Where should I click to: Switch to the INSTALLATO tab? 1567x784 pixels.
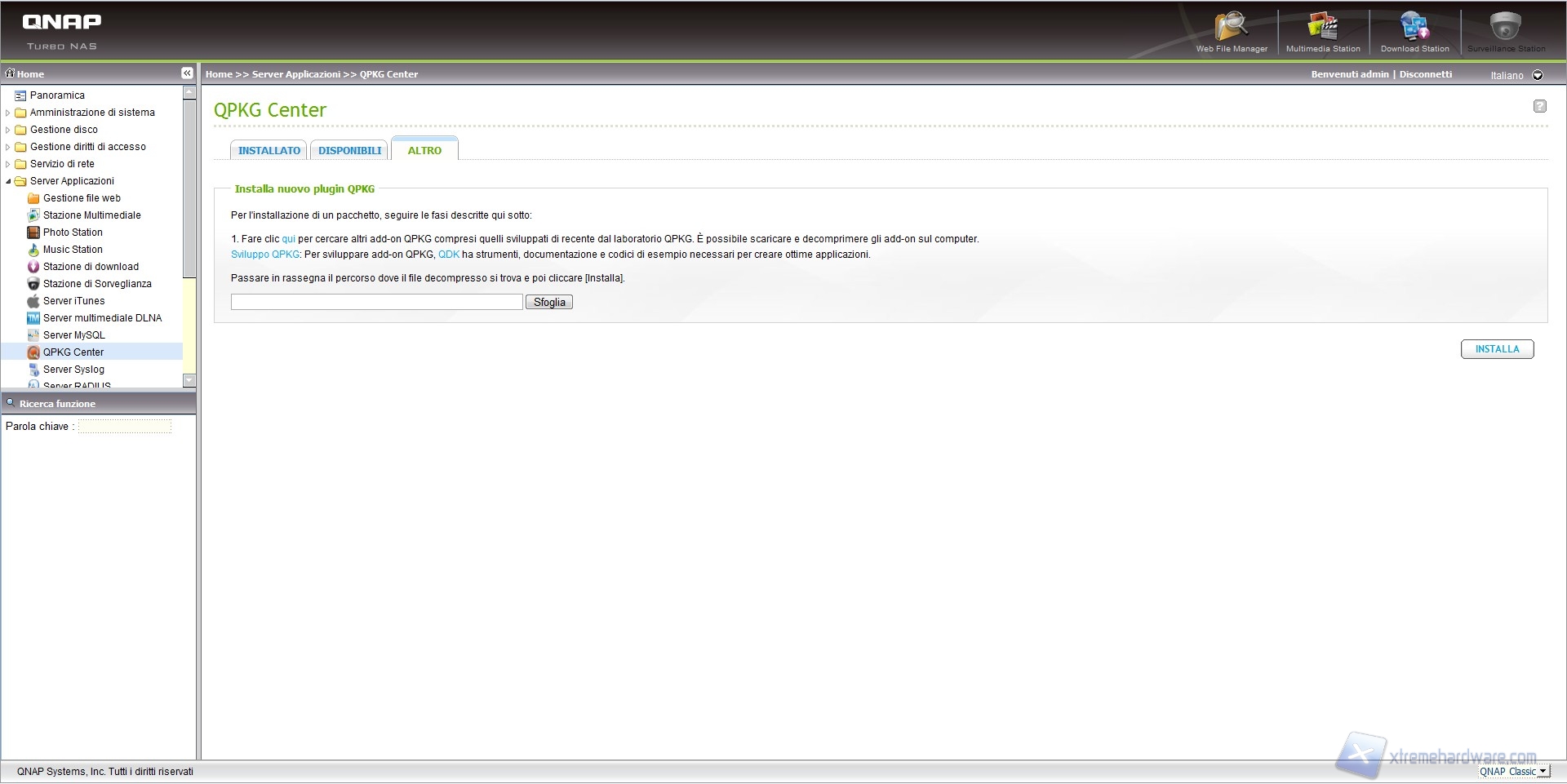(x=269, y=151)
